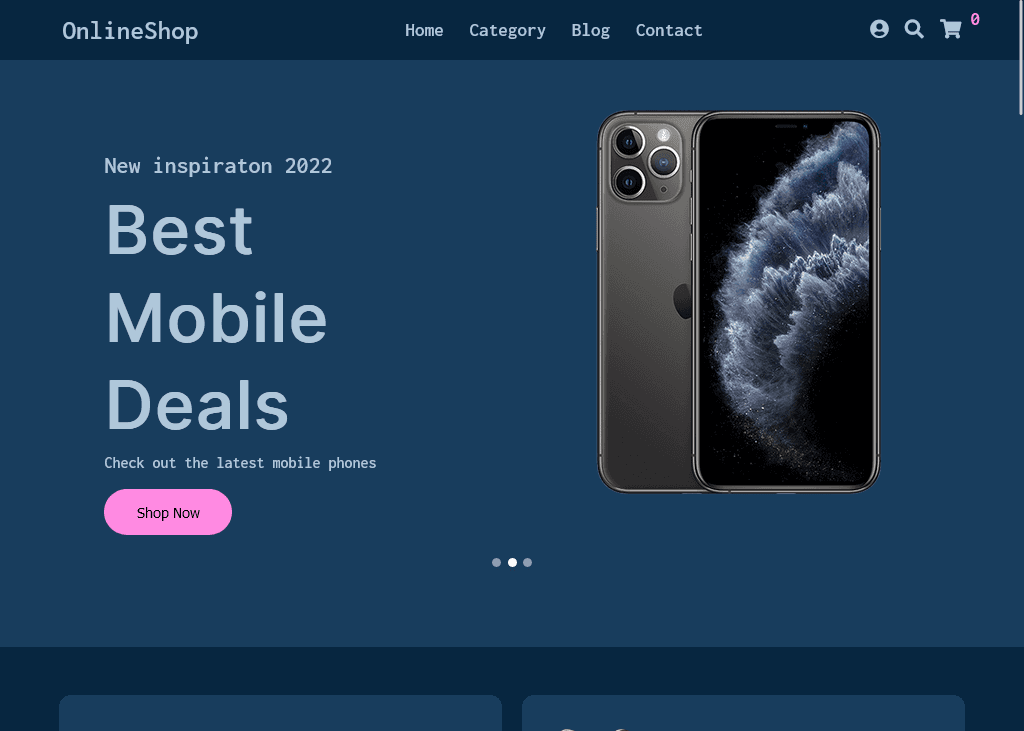
Task: Click the Shop Now button
Action: pyautogui.click(x=168, y=512)
